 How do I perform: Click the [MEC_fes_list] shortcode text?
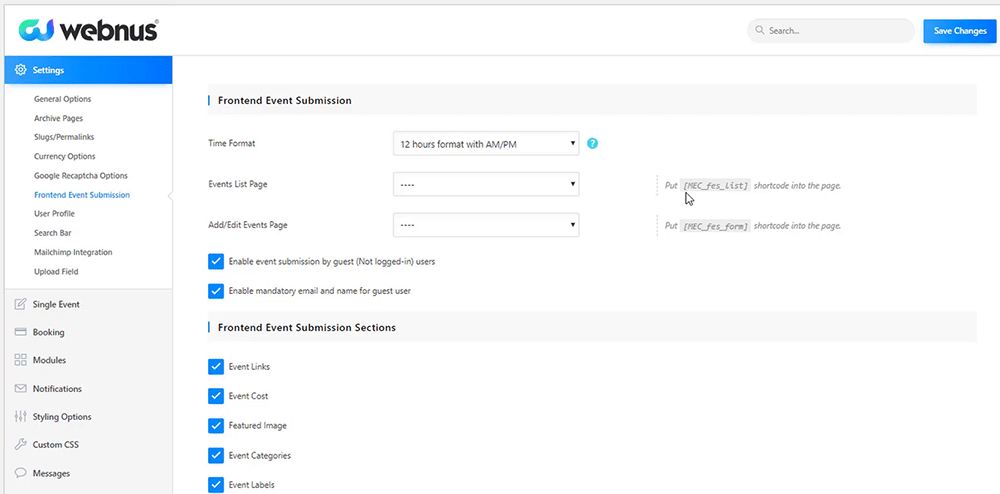(715, 185)
